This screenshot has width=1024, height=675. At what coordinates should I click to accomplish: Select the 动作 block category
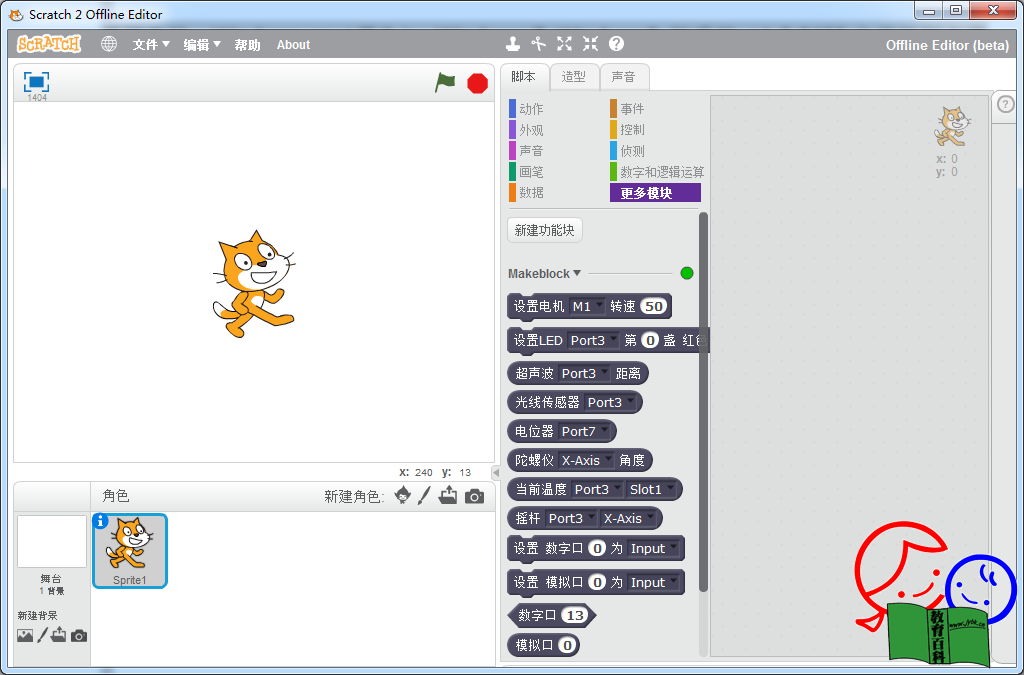526,109
